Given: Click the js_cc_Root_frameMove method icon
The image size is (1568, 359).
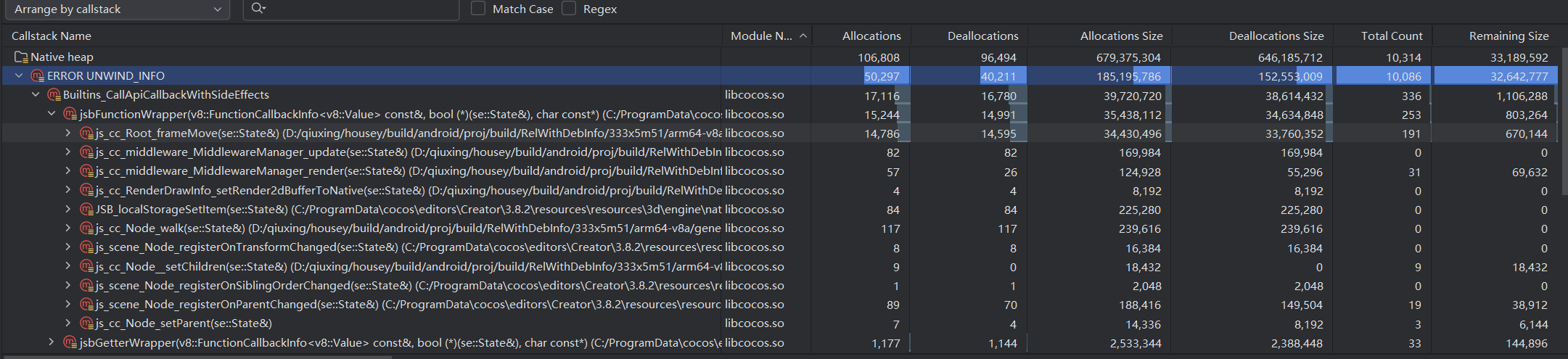Looking at the screenshot, I should point(86,133).
